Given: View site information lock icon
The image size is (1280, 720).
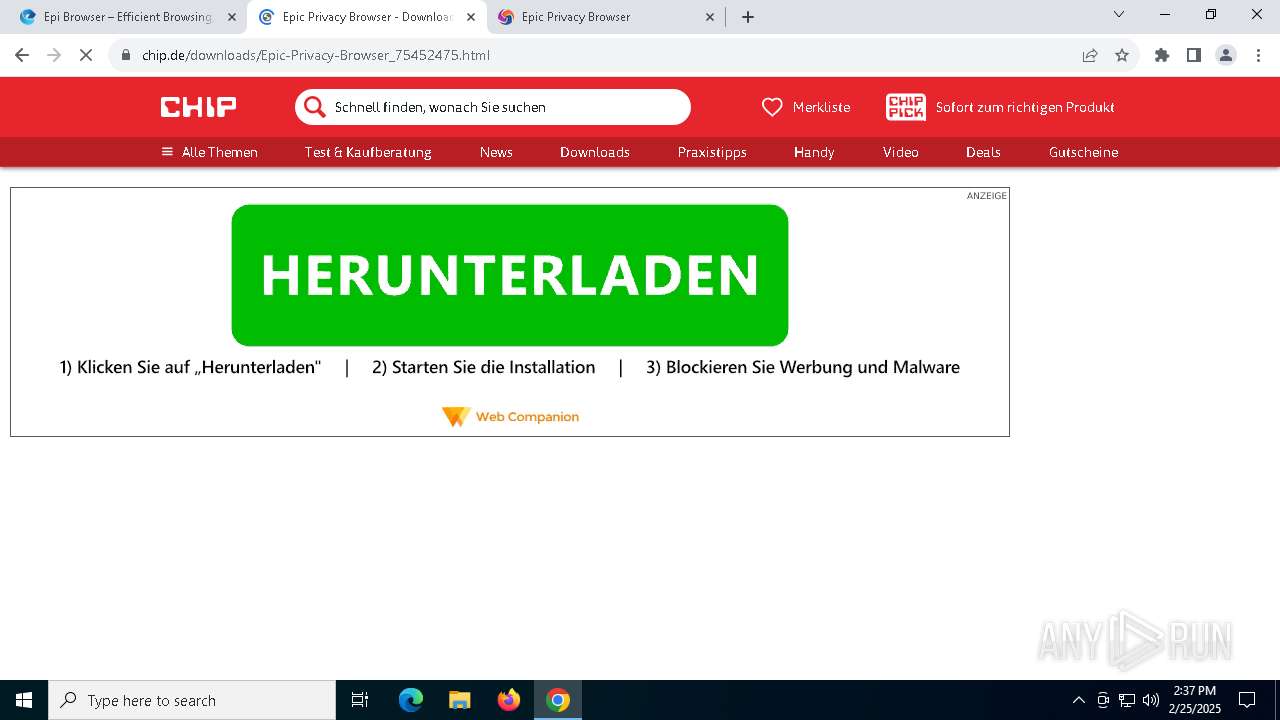Looking at the screenshot, I should pos(126,55).
